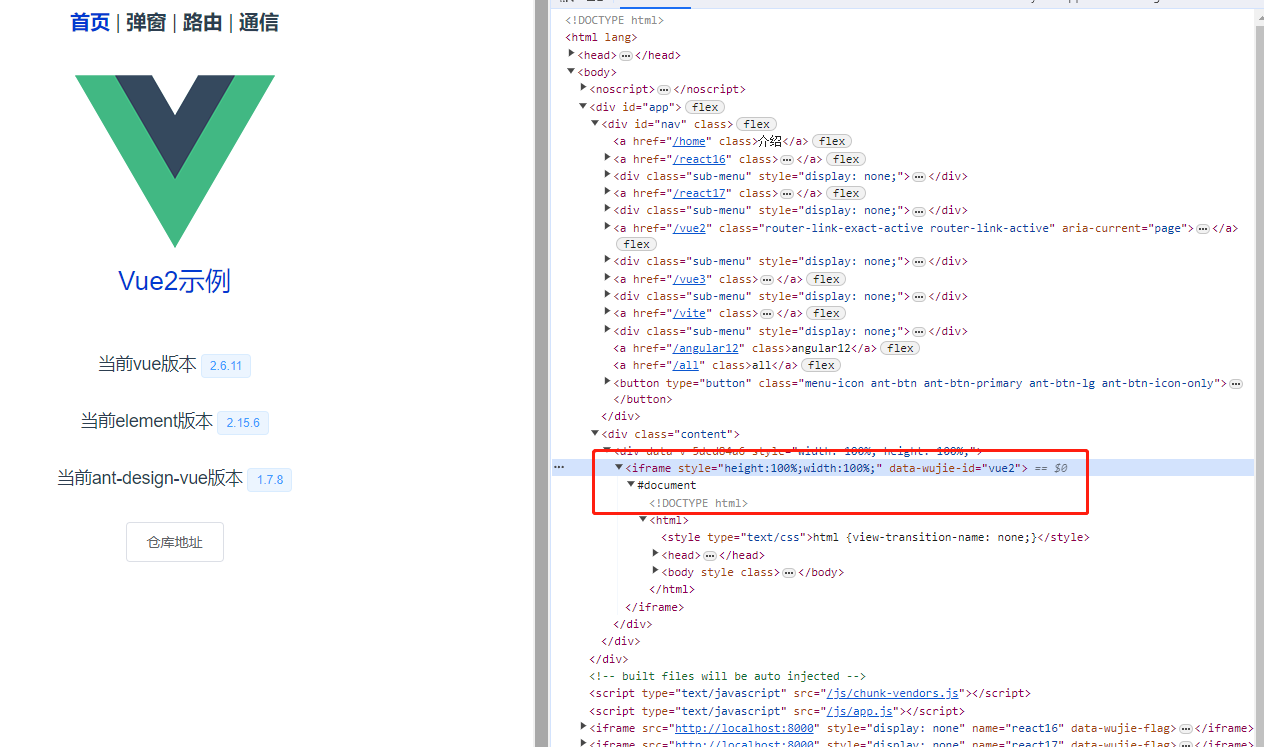Screen dimensions: 1264x747
Task: Expand the sub-menu div under /react17
Action: click(x=607, y=210)
